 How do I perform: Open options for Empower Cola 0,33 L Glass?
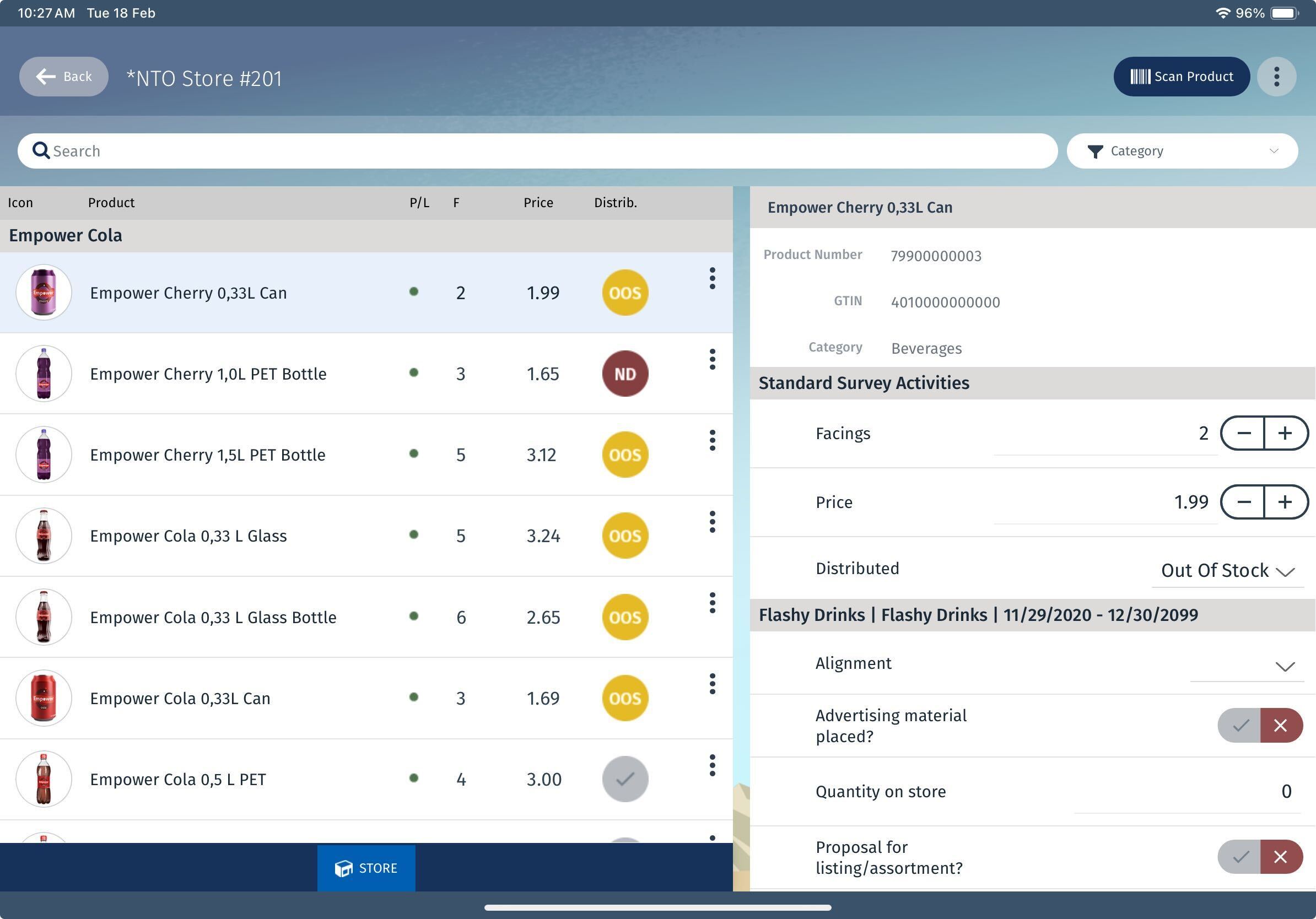712,522
